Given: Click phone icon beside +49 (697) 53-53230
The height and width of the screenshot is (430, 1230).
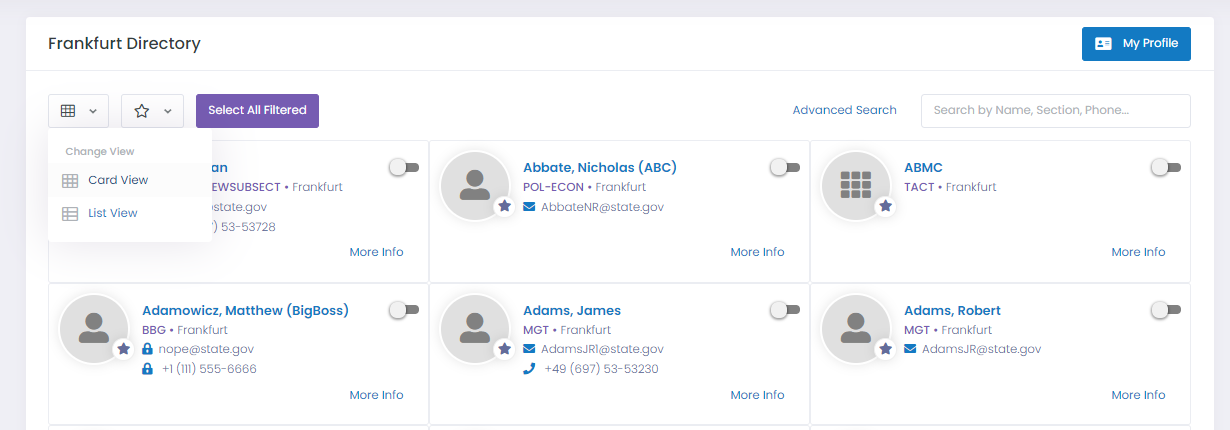Looking at the screenshot, I should pyautogui.click(x=529, y=369).
